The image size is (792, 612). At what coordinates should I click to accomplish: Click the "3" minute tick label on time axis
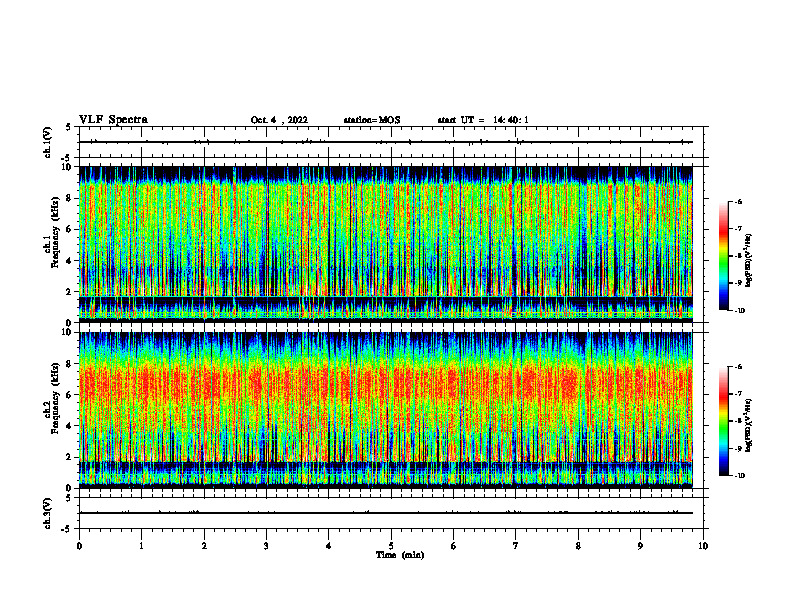pos(266,546)
